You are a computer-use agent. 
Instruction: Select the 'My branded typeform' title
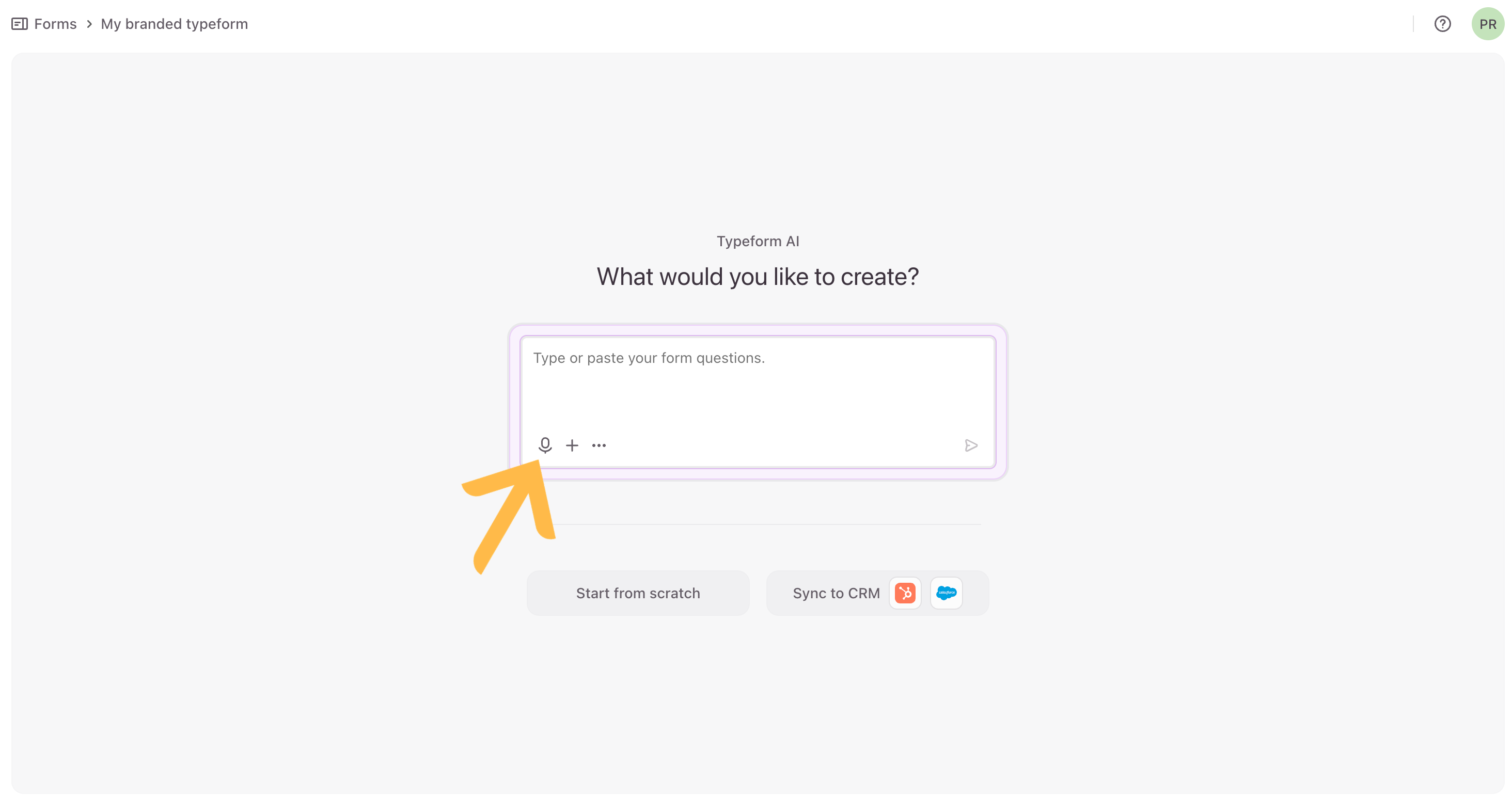point(175,24)
